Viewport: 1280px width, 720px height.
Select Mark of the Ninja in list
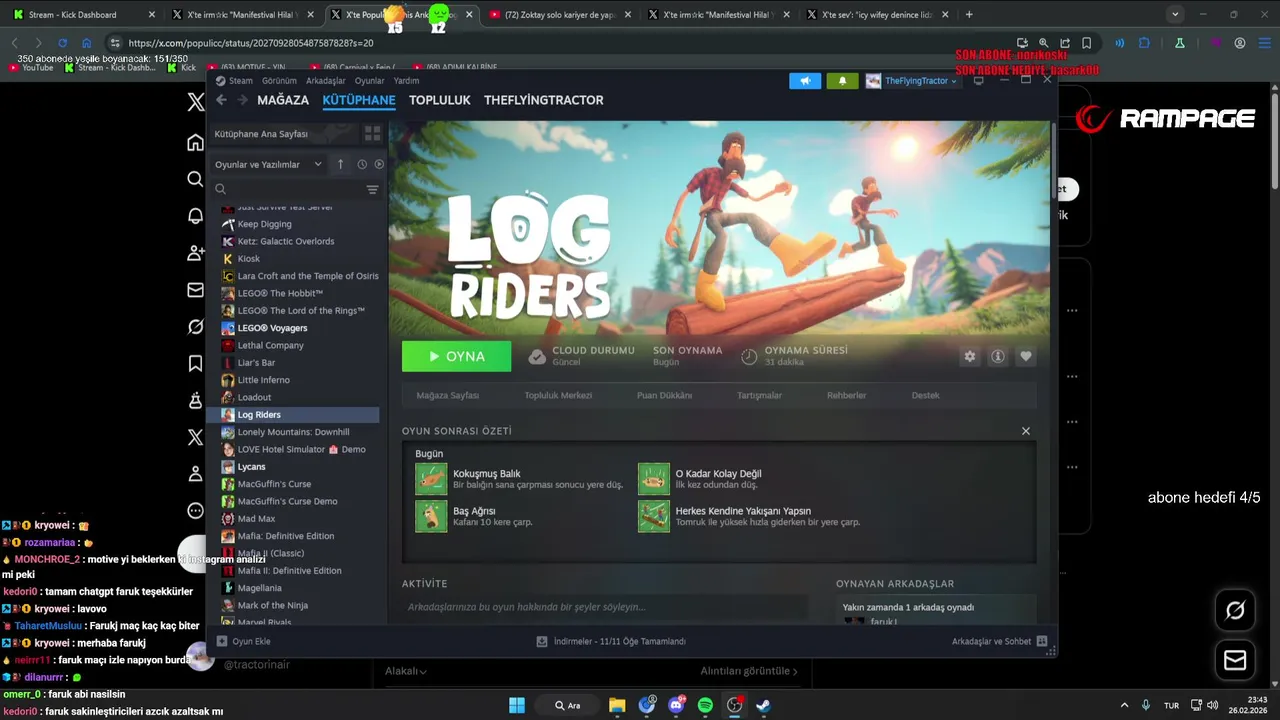[272, 605]
